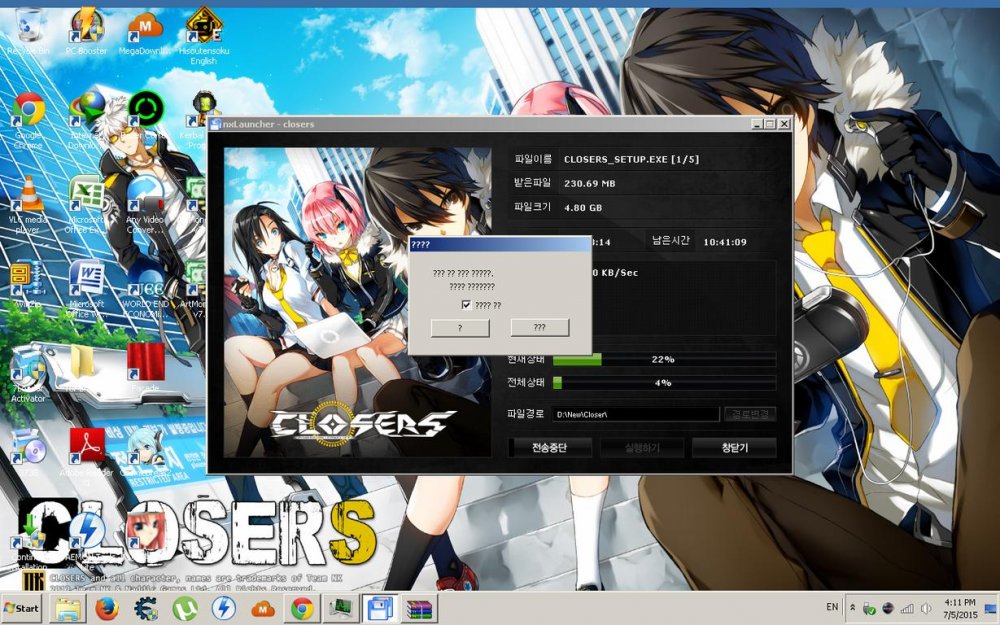Click the EN language indicator in the taskbar
This screenshot has height=625, width=1000.
tap(831, 607)
